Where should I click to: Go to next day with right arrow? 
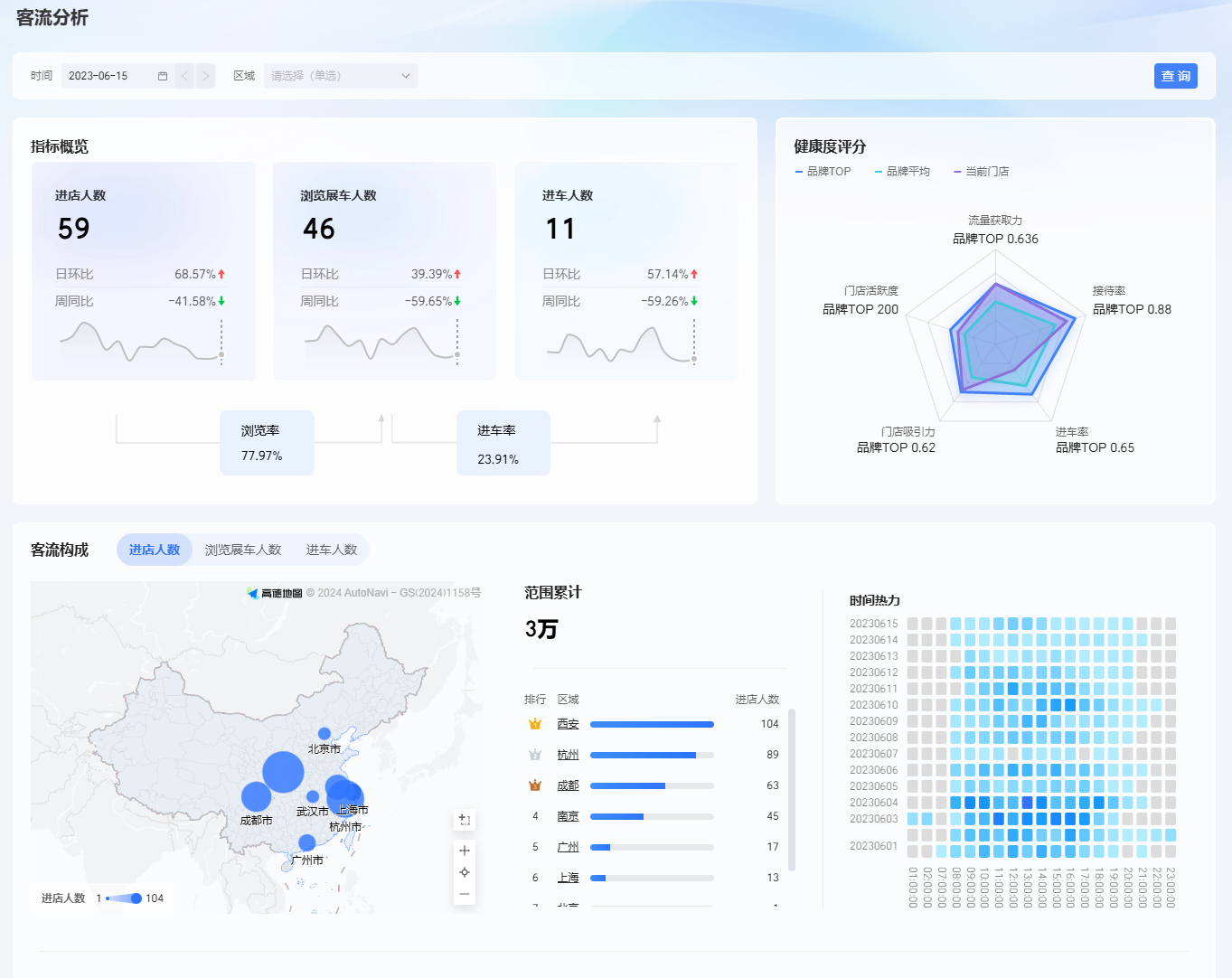[x=206, y=76]
